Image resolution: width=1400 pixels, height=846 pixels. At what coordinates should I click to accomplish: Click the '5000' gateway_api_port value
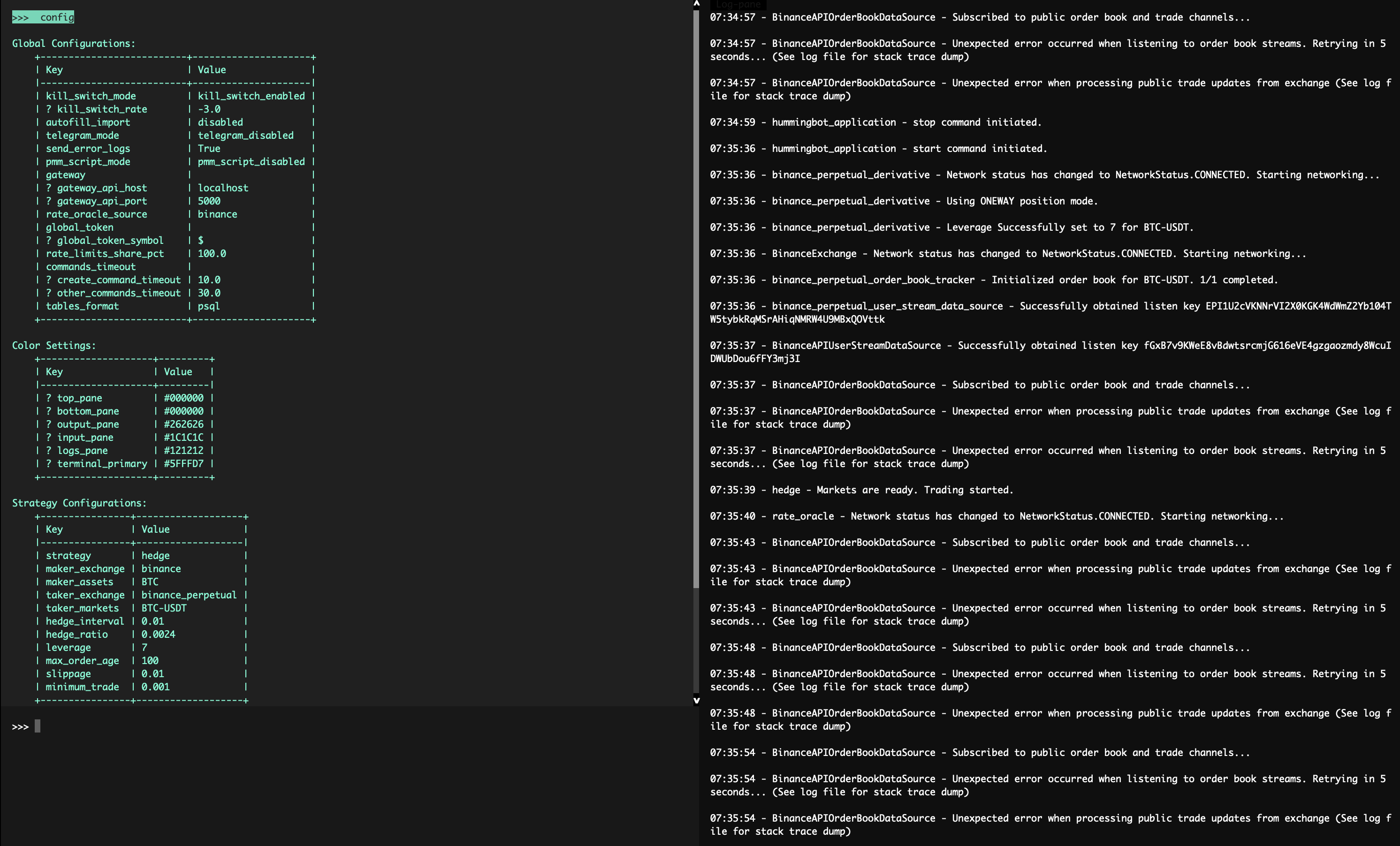pos(209,201)
